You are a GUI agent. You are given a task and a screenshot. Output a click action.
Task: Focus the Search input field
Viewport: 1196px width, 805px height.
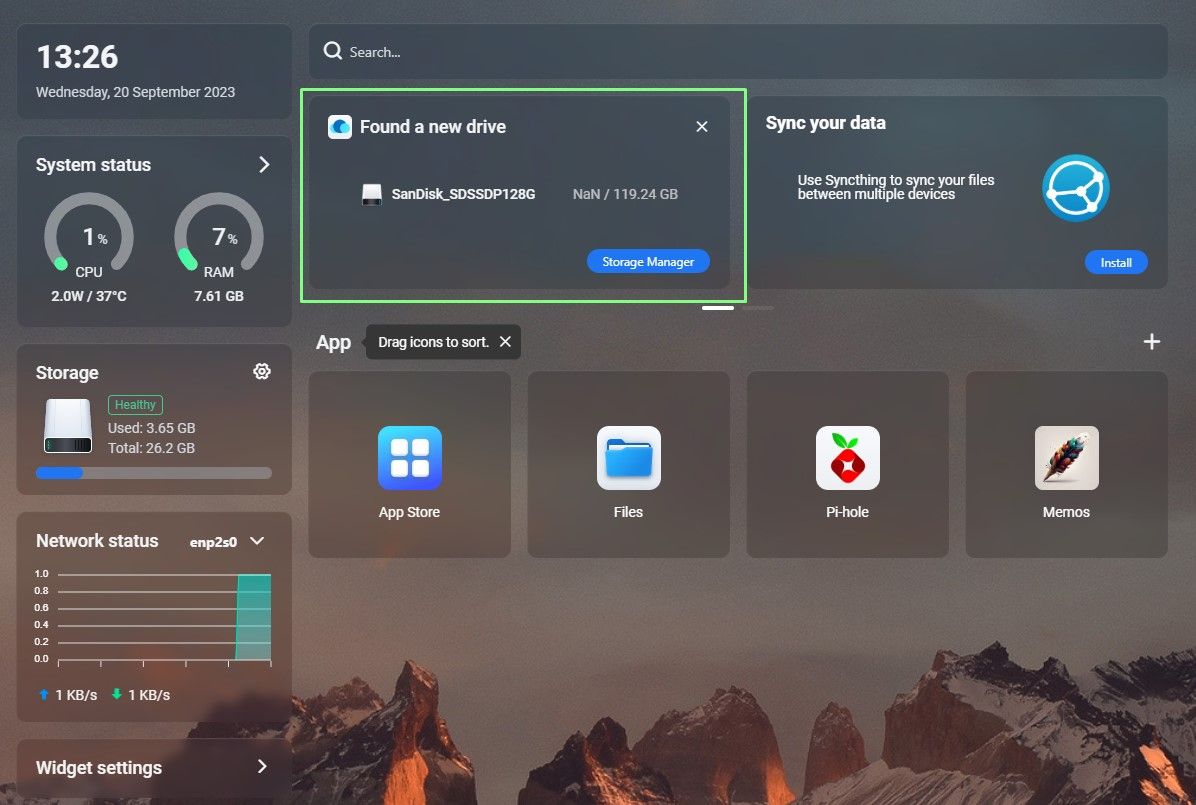(738, 51)
